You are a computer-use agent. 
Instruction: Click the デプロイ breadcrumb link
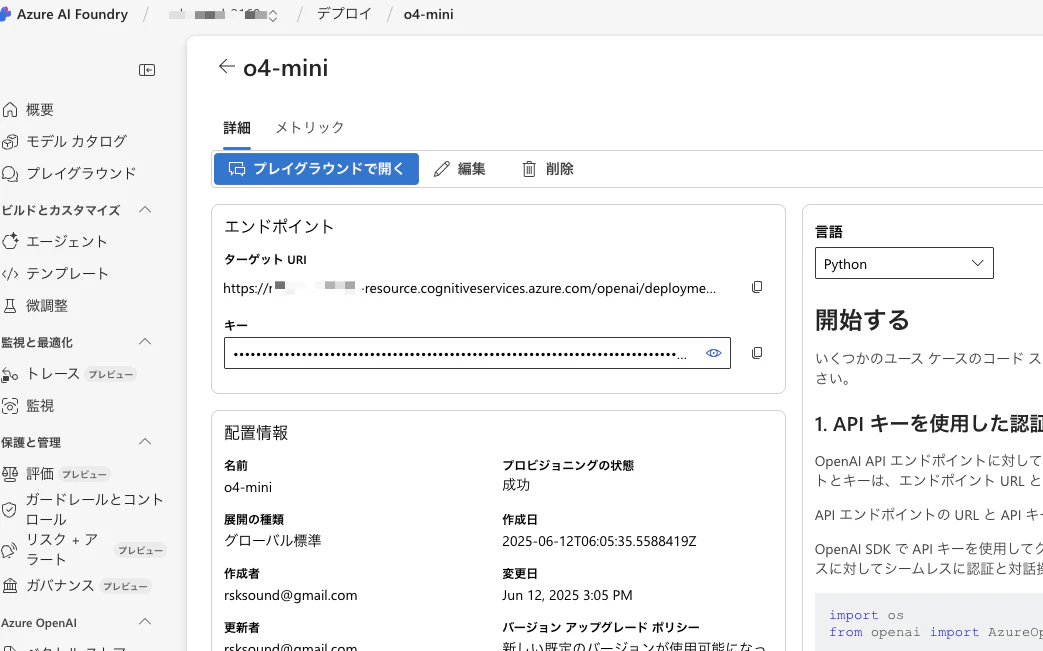(344, 14)
